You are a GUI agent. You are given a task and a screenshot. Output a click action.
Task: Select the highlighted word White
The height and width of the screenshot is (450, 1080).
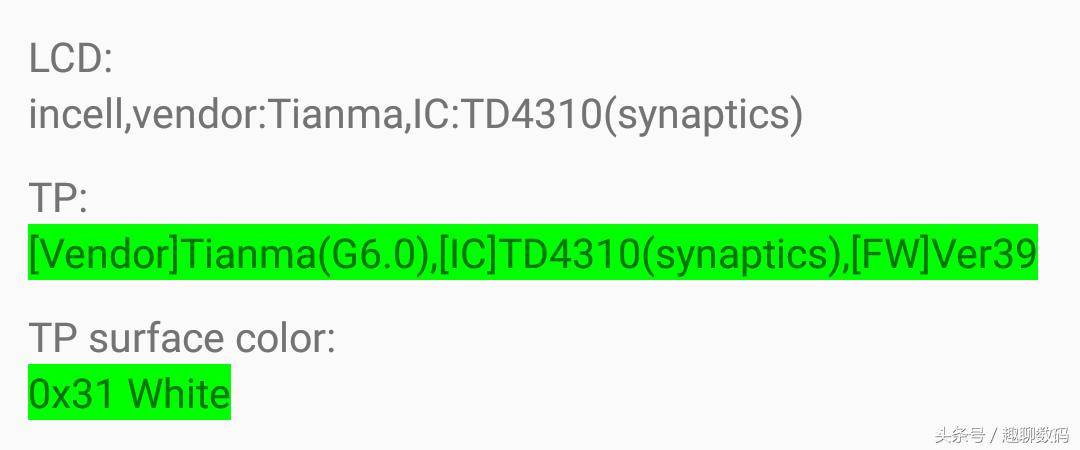click(x=180, y=394)
